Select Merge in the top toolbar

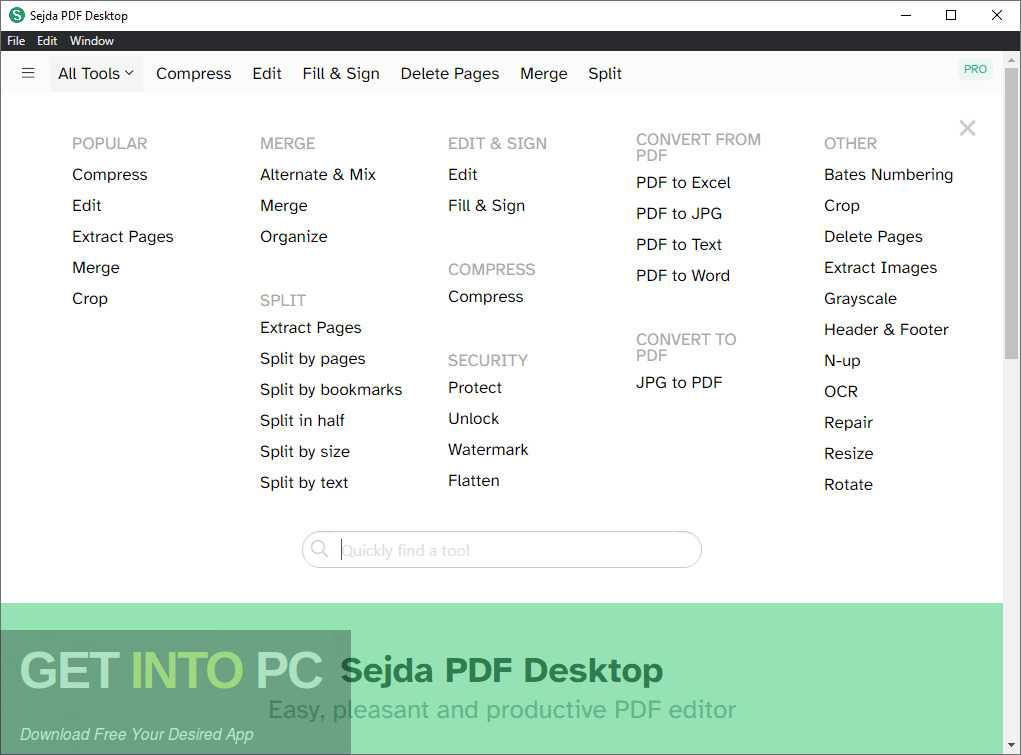544,74
